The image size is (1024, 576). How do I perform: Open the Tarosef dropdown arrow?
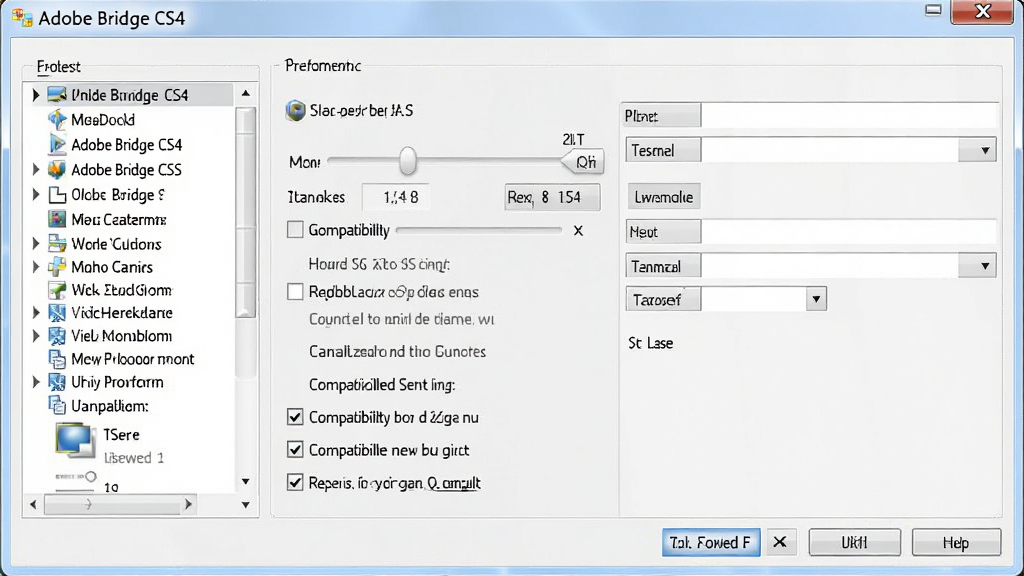[816, 300]
